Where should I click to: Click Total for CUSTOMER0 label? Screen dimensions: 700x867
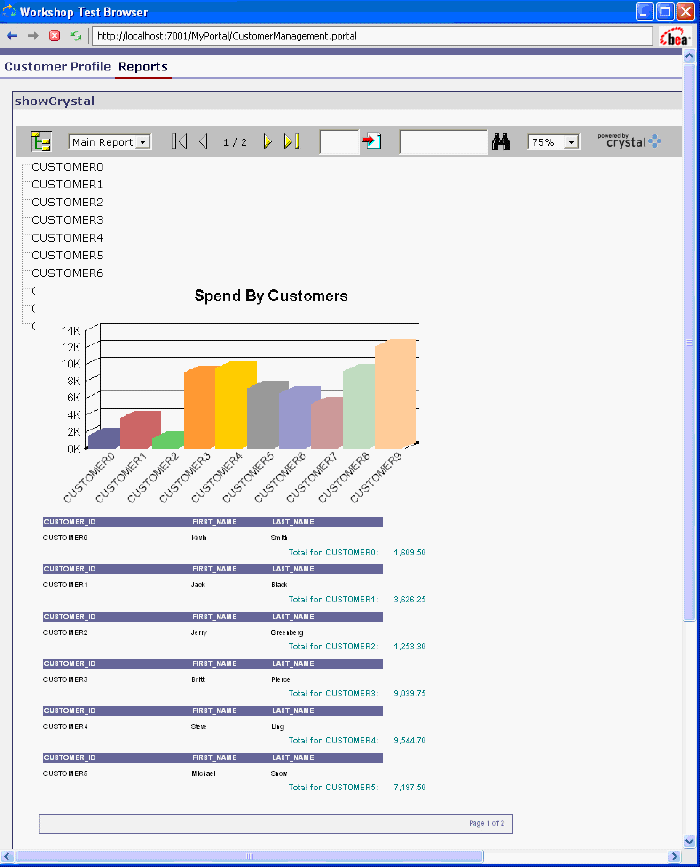pyautogui.click(x=333, y=552)
